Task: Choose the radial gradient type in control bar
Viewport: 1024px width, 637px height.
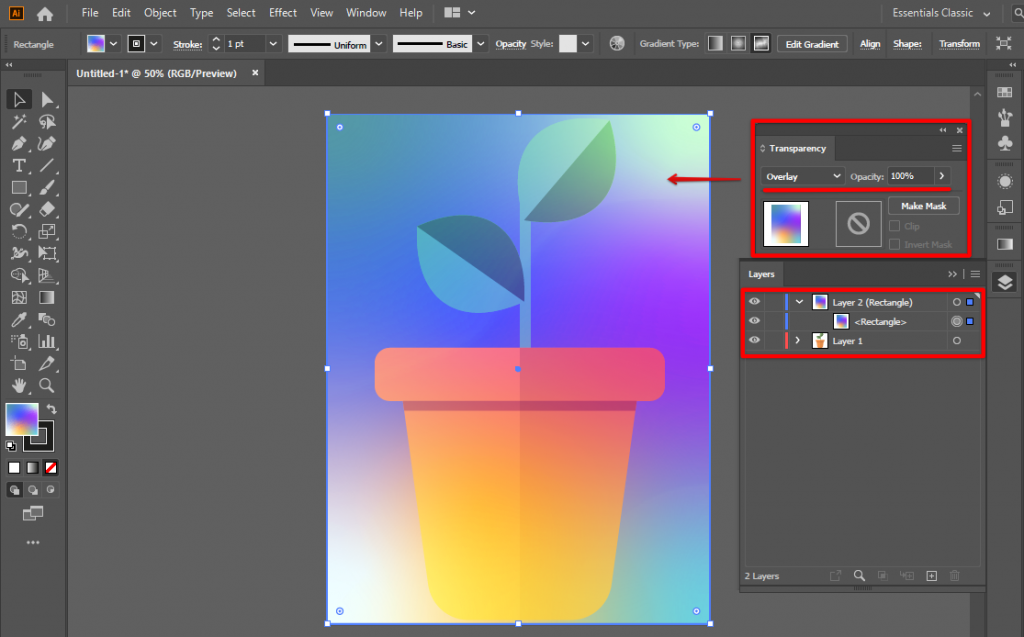Action: [736, 43]
